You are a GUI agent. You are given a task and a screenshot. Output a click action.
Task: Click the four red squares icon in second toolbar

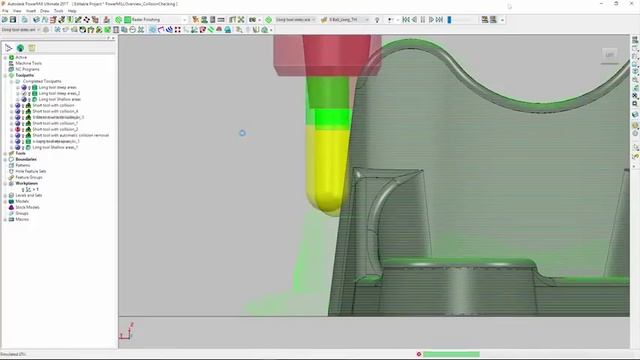[x=178, y=29]
